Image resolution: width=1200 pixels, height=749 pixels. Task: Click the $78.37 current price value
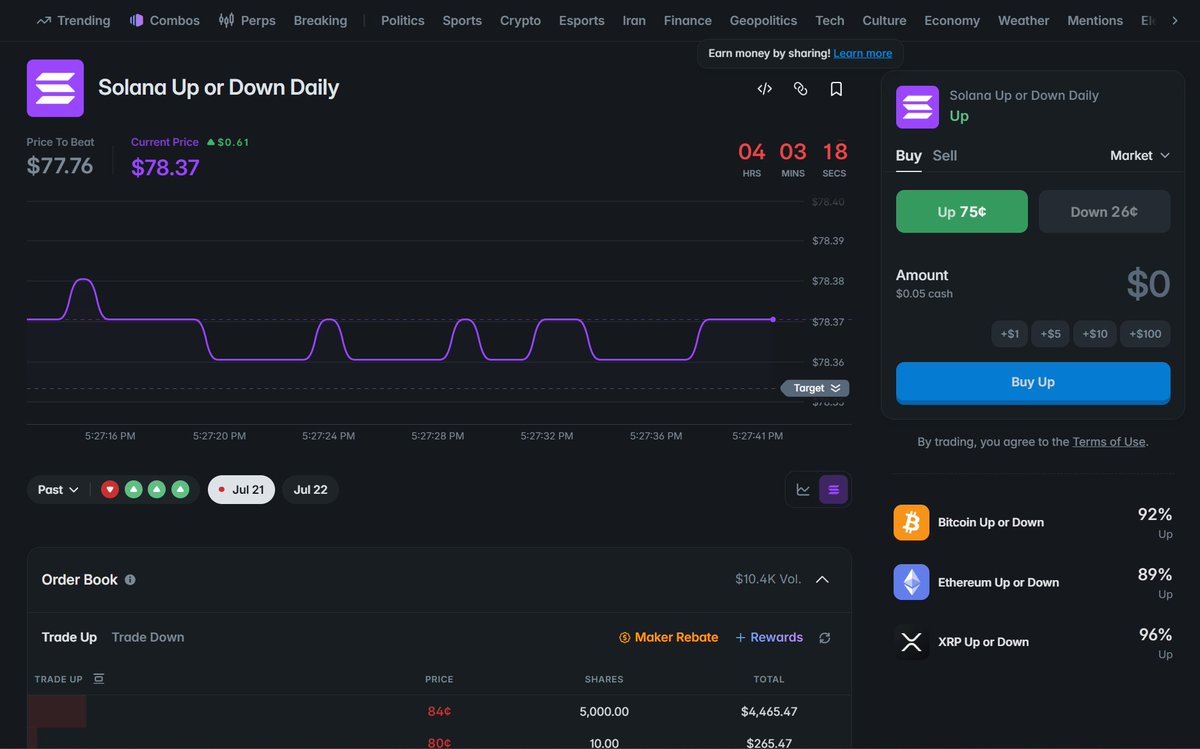click(x=165, y=167)
